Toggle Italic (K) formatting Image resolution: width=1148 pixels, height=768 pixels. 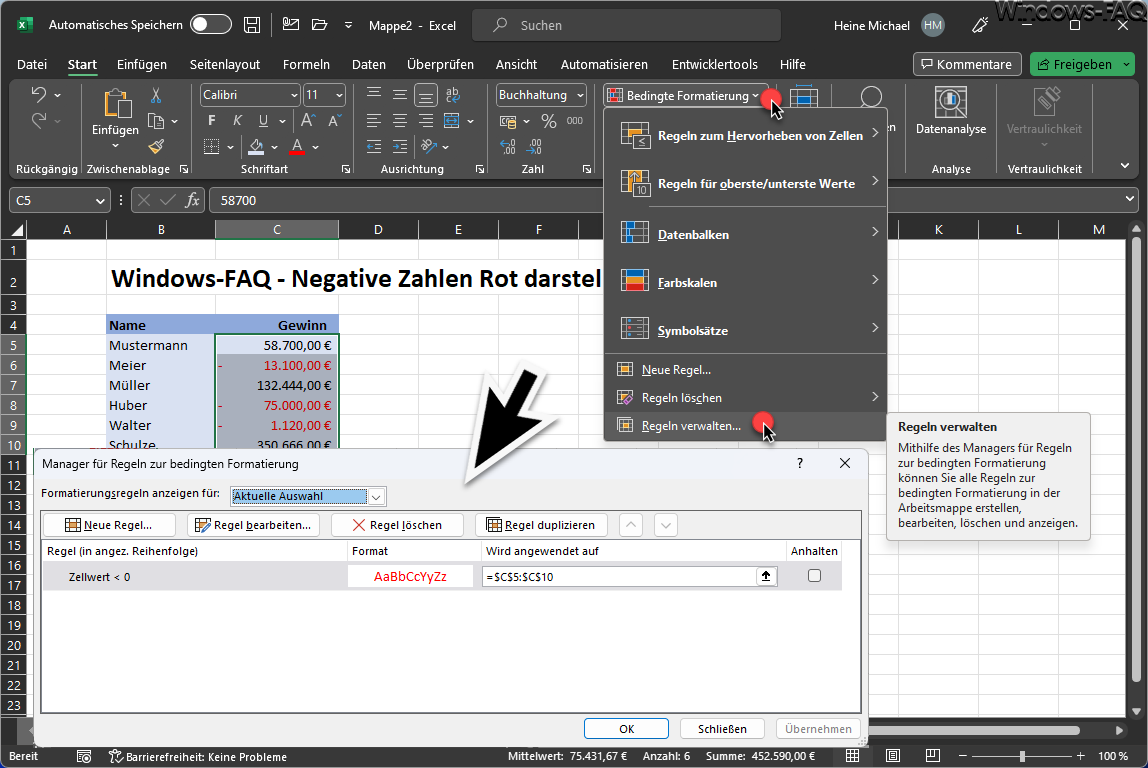tap(237, 121)
